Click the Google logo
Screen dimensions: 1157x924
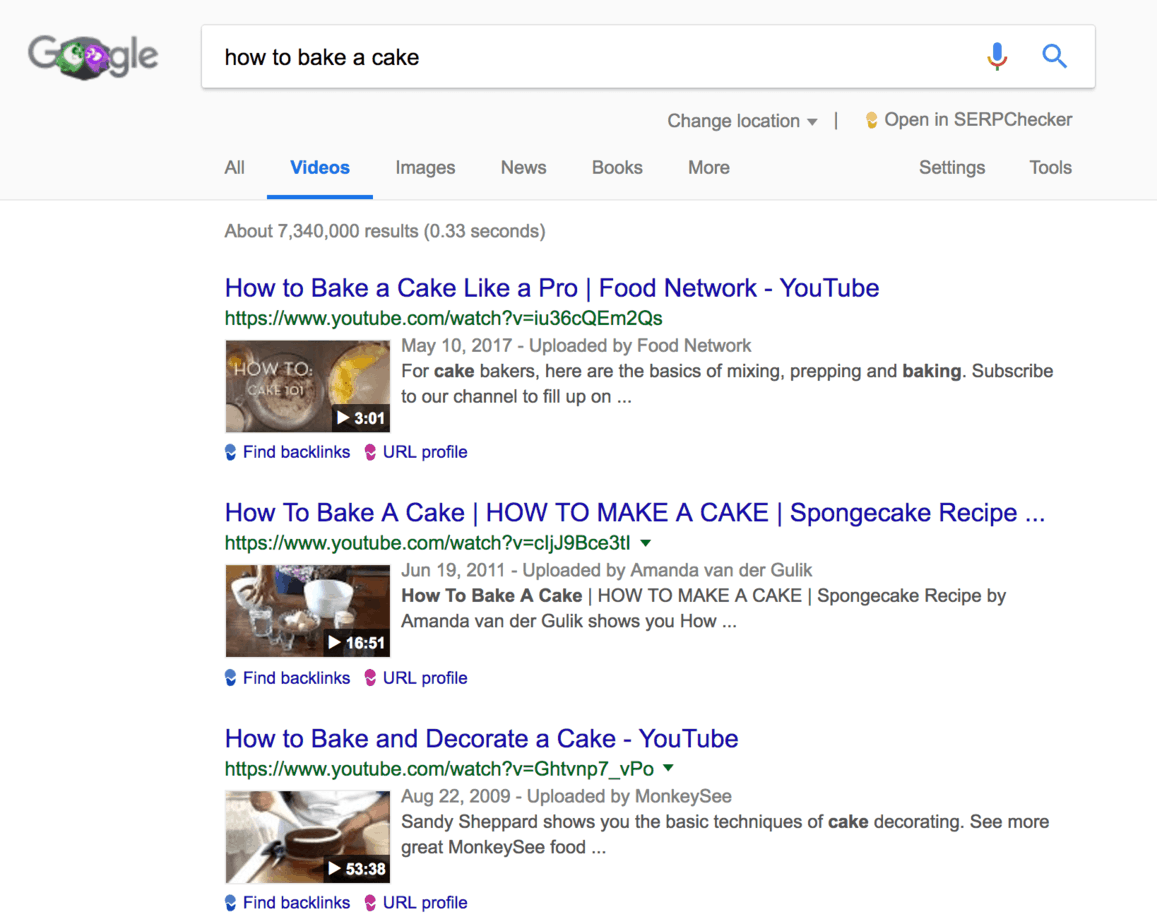click(x=92, y=57)
